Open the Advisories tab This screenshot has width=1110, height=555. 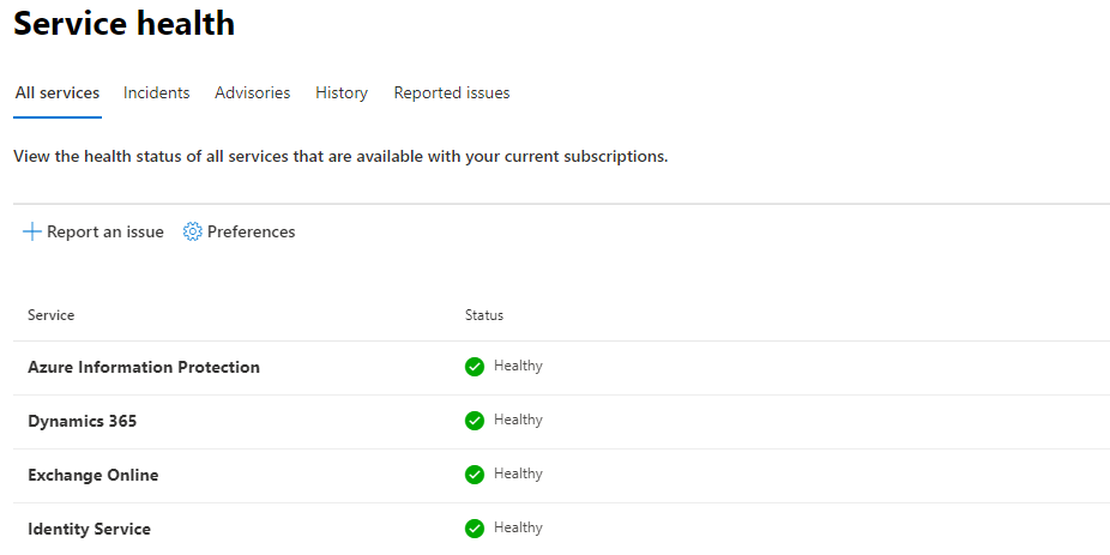pos(253,93)
